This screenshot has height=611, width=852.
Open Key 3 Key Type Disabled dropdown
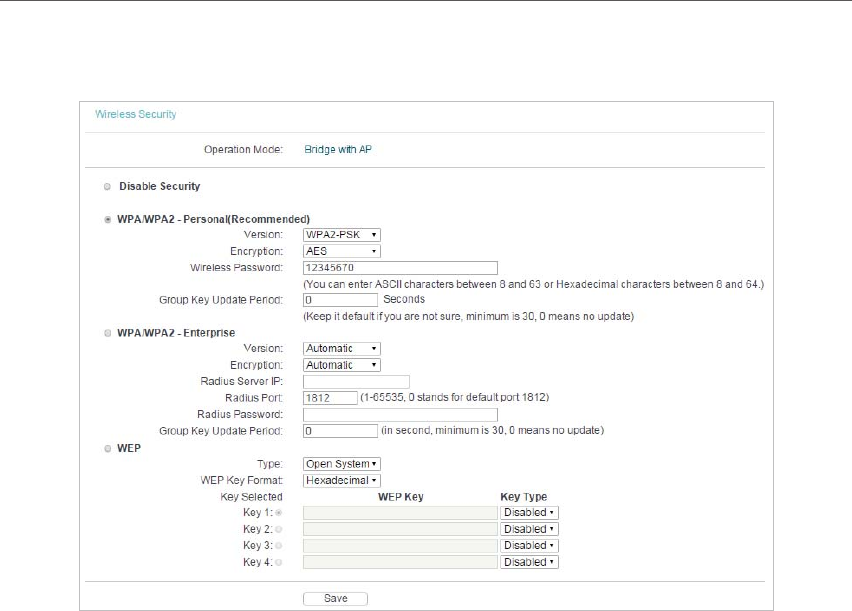[x=529, y=546]
